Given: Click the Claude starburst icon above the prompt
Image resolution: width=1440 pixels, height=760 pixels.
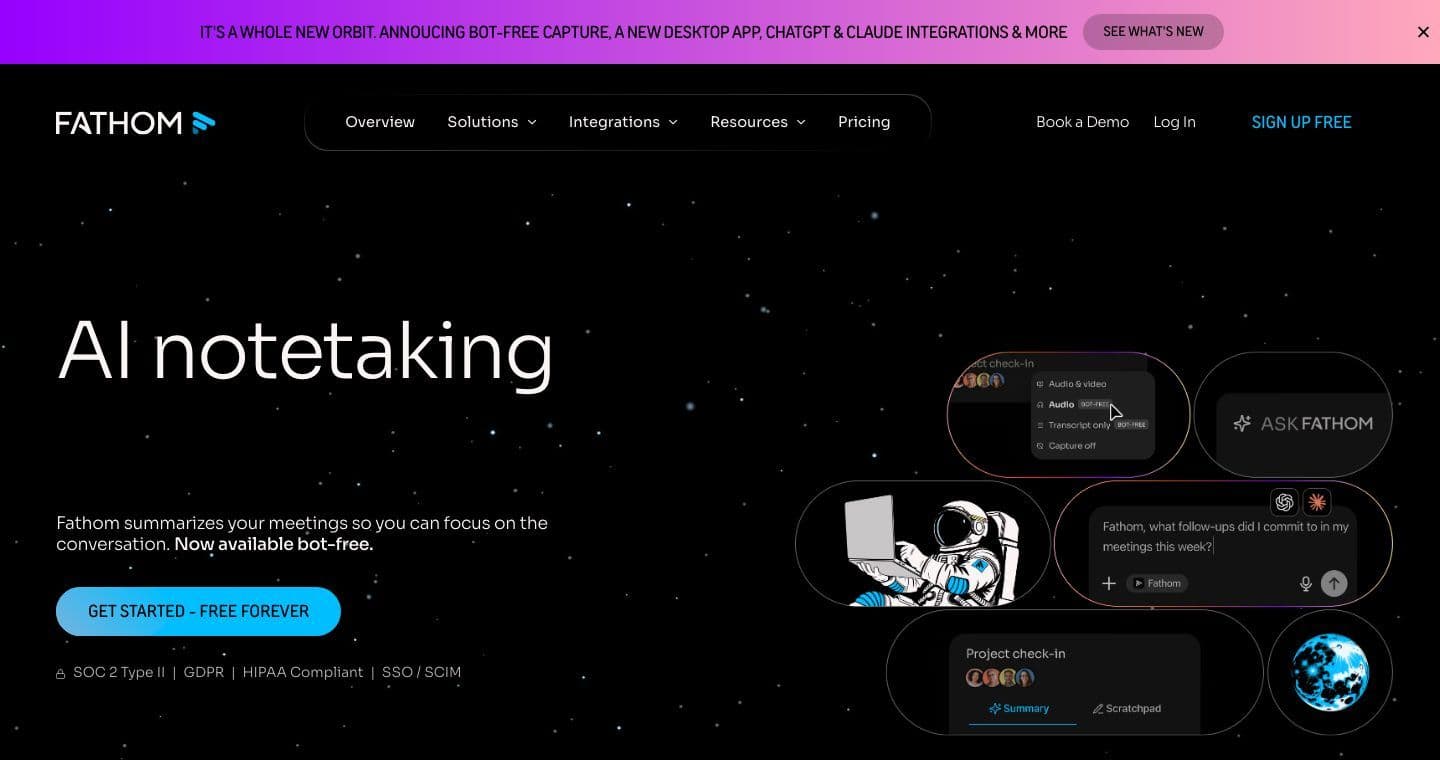Looking at the screenshot, I should point(1317,502).
